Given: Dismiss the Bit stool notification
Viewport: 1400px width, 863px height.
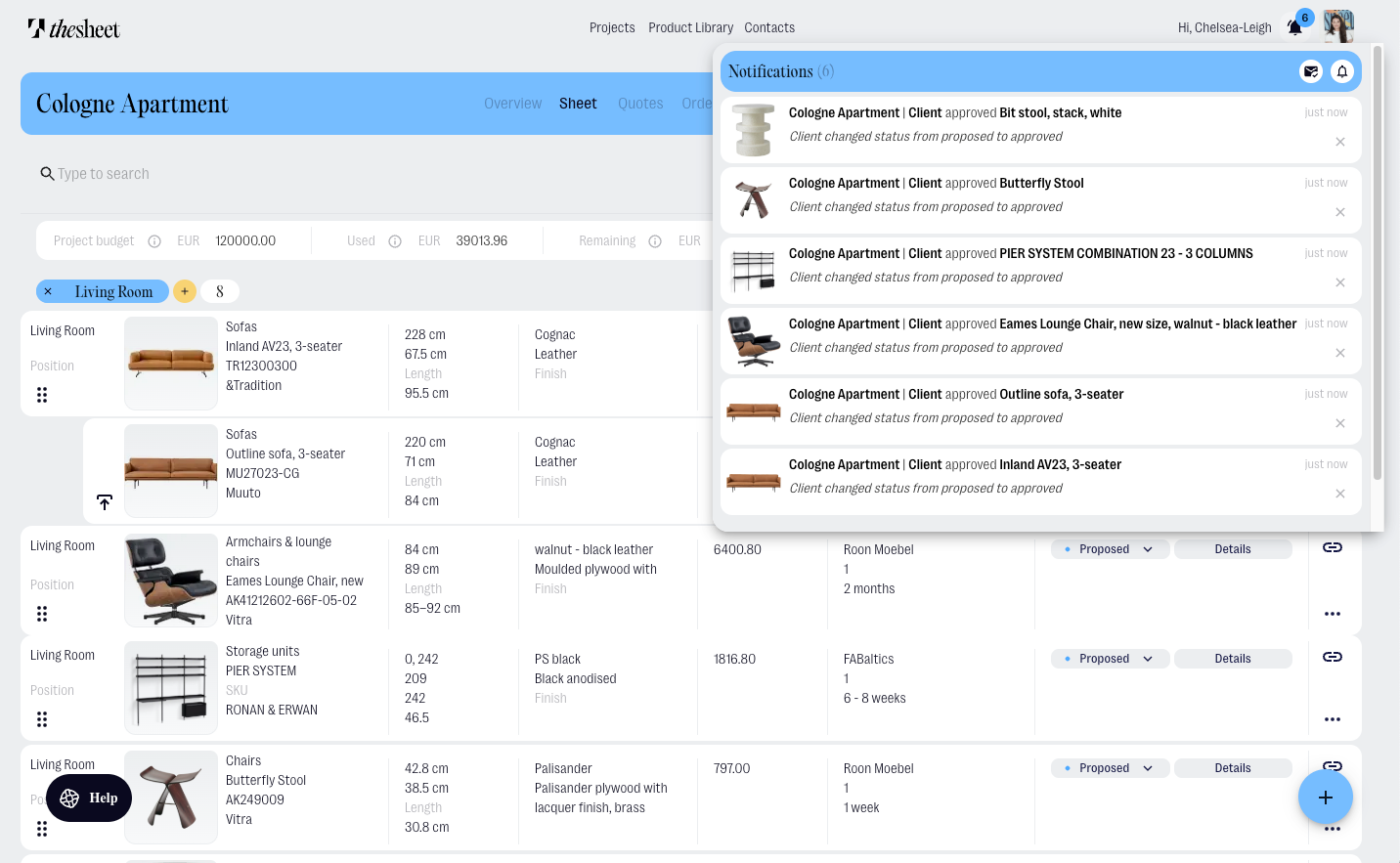Looking at the screenshot, I should pos(1340,142).
